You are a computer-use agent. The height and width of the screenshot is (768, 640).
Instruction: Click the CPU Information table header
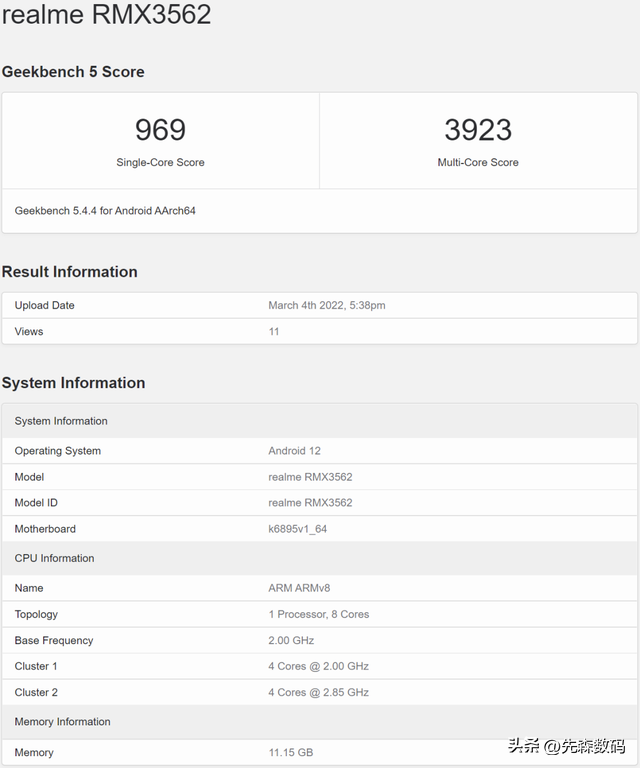click(x=54, y=558)
